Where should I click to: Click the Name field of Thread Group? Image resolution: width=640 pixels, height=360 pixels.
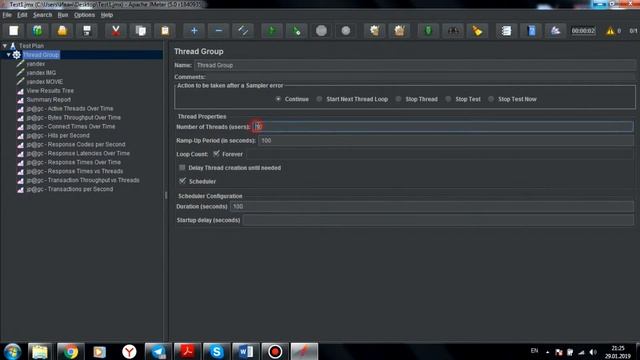coord(415,65)
